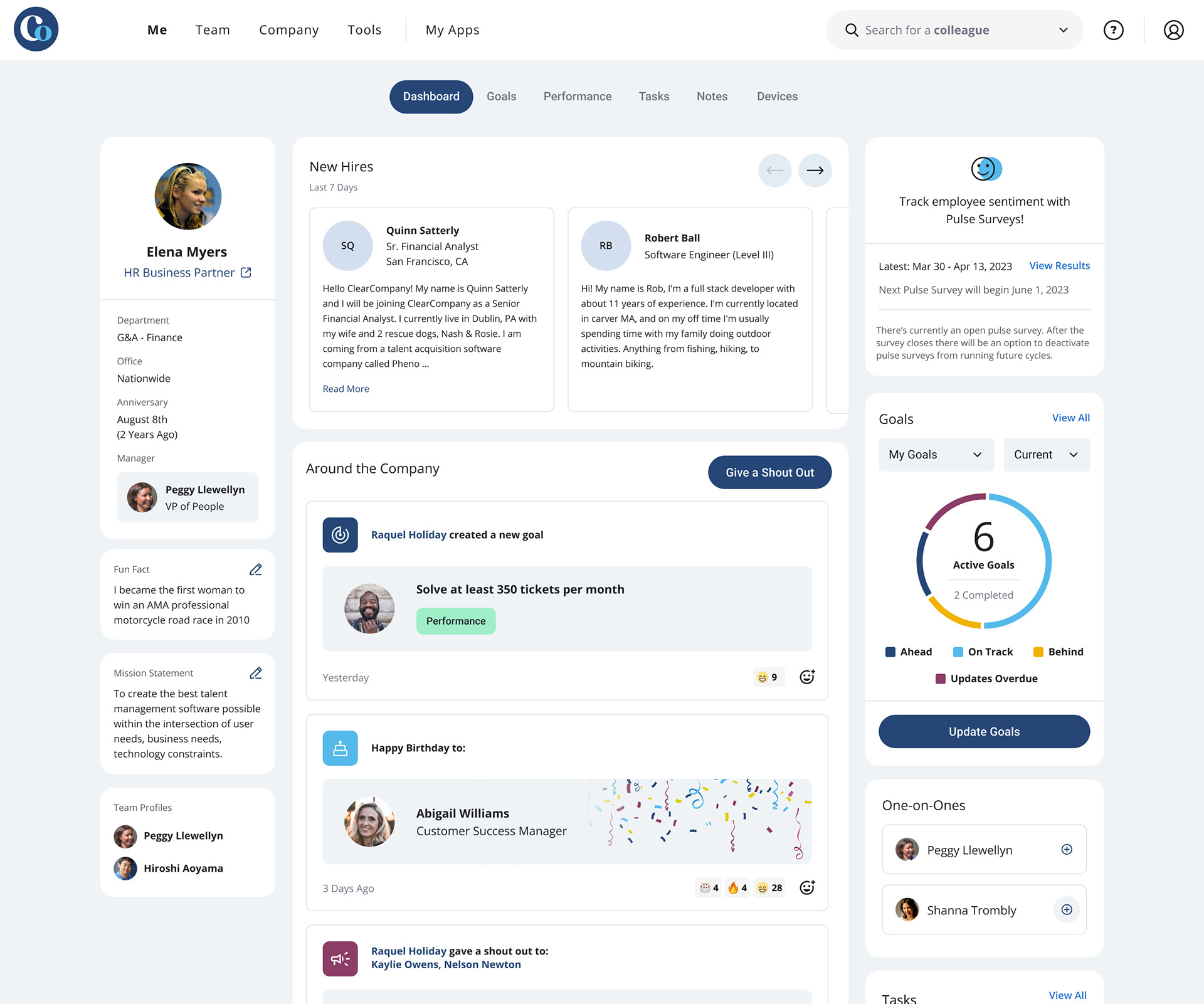Open Hiroshi Aoyama team profile
The height and width of the screenshot is (1004, 1204).
168,869
